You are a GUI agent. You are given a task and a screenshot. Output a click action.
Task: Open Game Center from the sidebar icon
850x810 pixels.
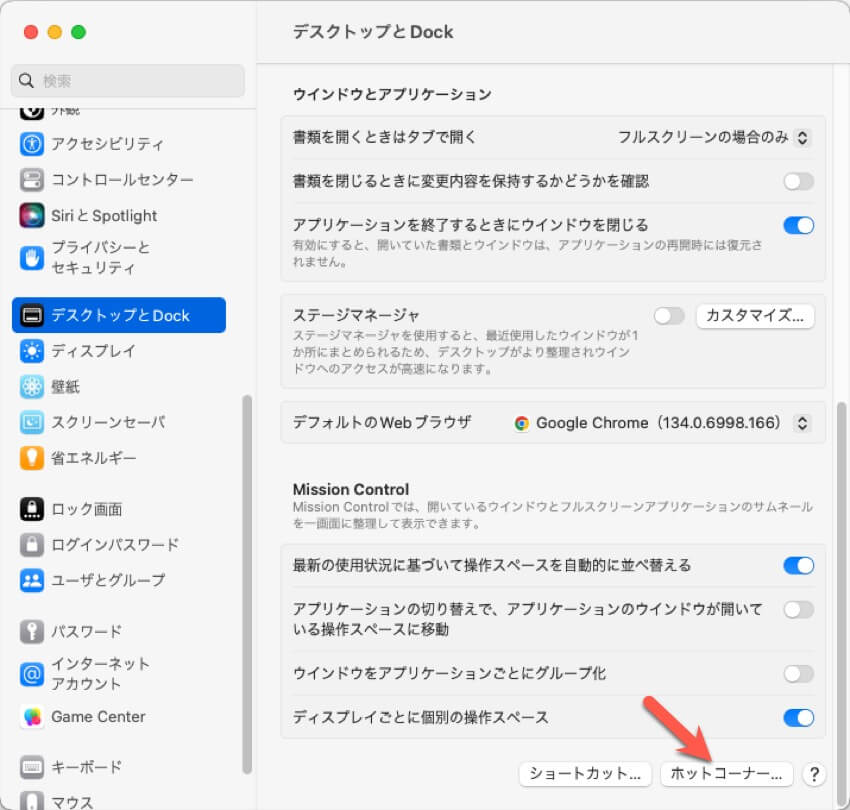(32, 717)
